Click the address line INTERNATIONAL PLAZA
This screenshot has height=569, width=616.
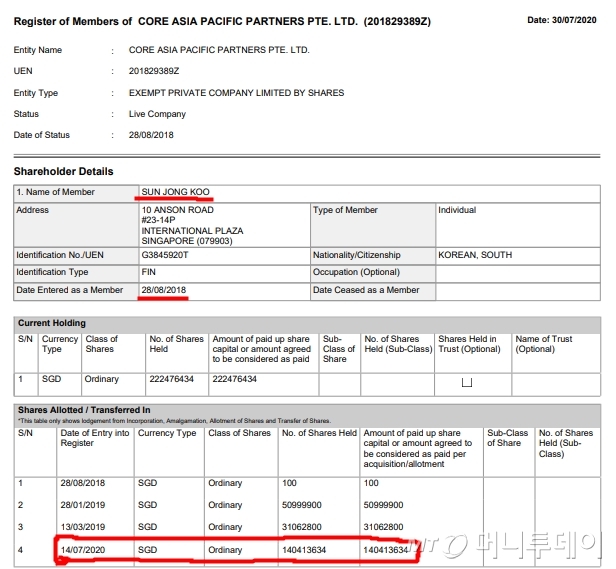tap(192, 231)
